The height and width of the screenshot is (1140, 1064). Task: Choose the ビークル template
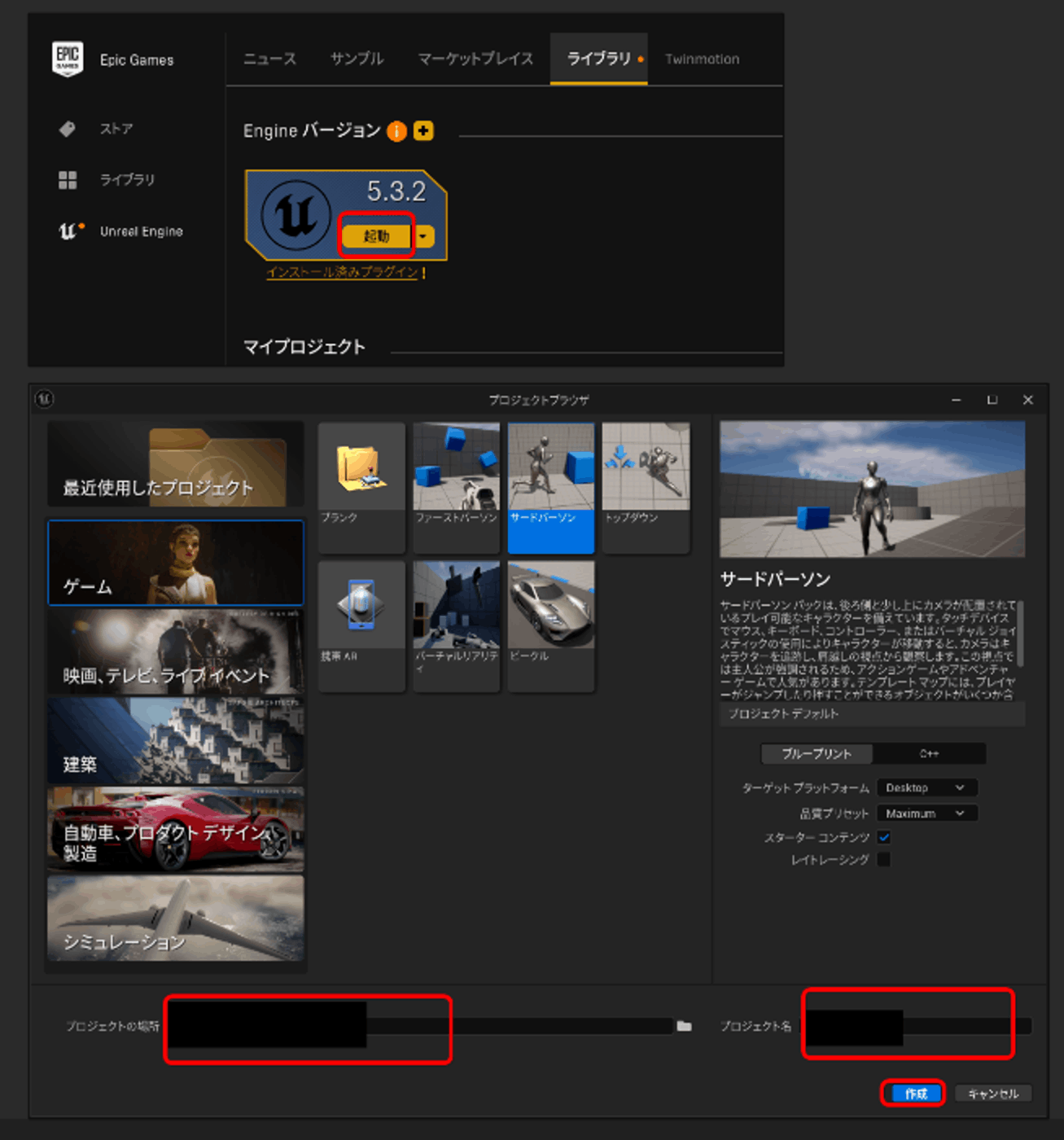pos(551,625)
